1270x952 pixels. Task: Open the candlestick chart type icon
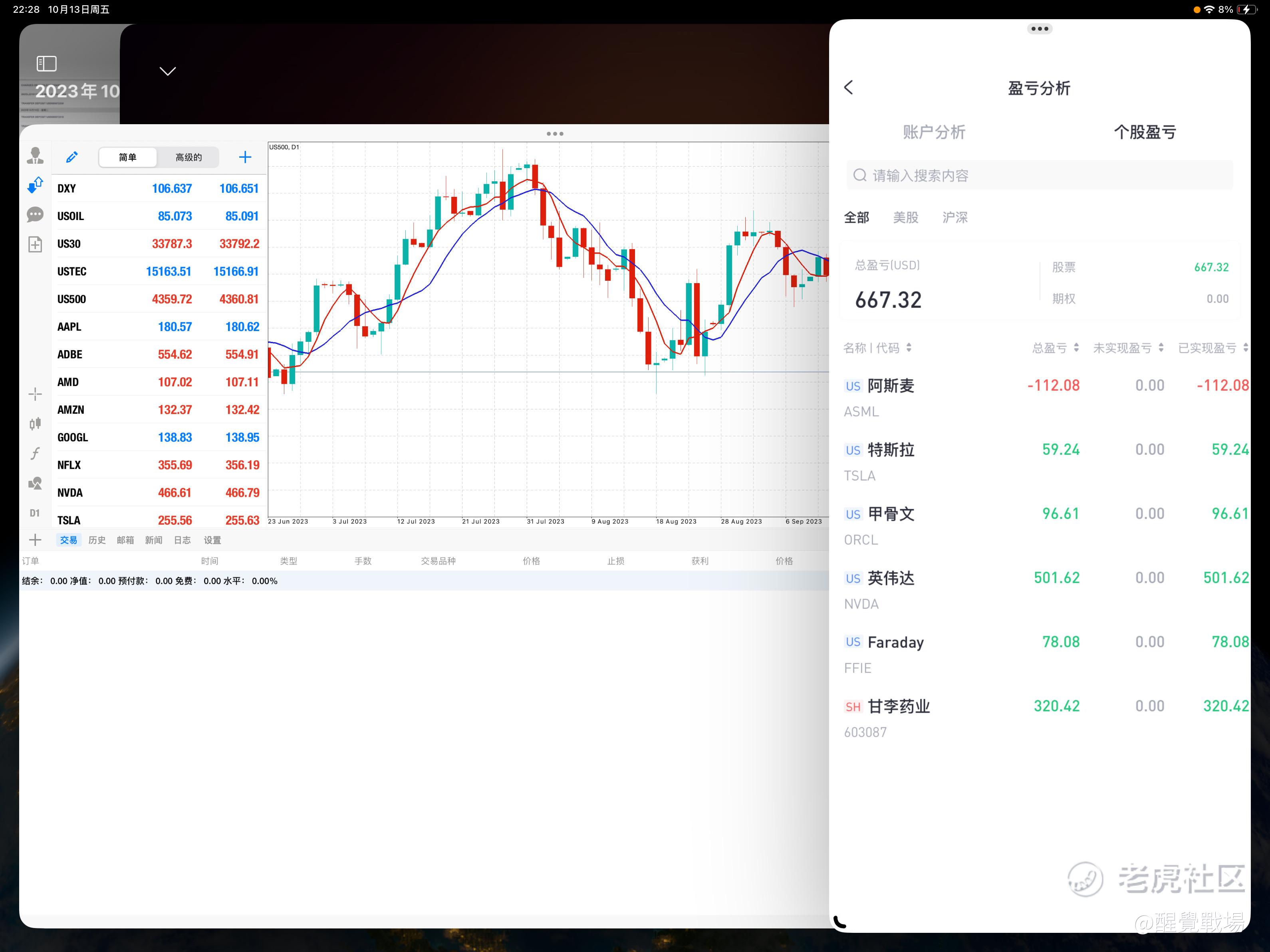point(35,424)
